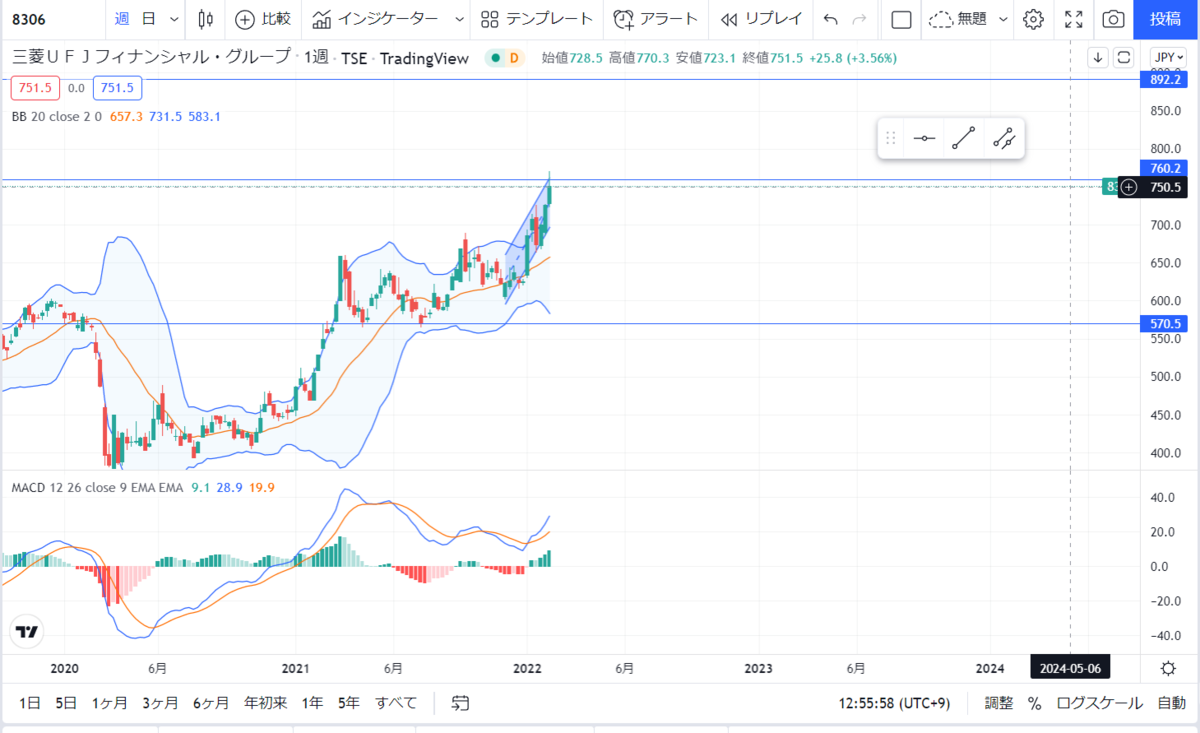Click the 570.5 horizontal line price label
The width and height of the screenshot is (1200, 733).
pyautogui.click(x=1166, y=324)
